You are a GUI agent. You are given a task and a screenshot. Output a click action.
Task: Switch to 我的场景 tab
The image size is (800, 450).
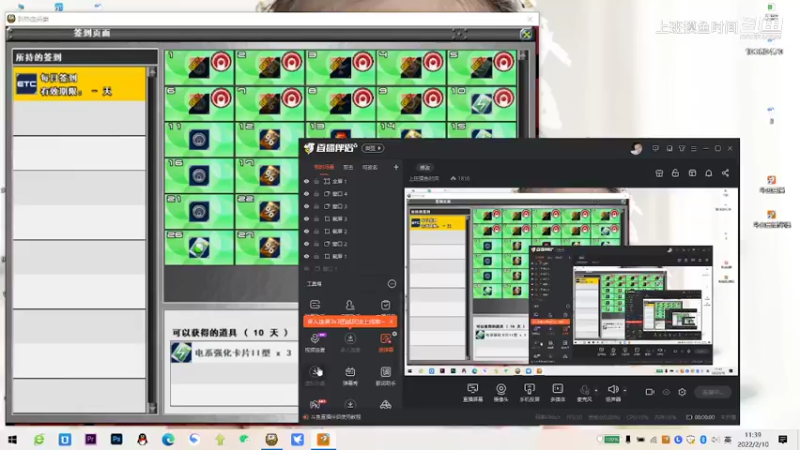323,167
